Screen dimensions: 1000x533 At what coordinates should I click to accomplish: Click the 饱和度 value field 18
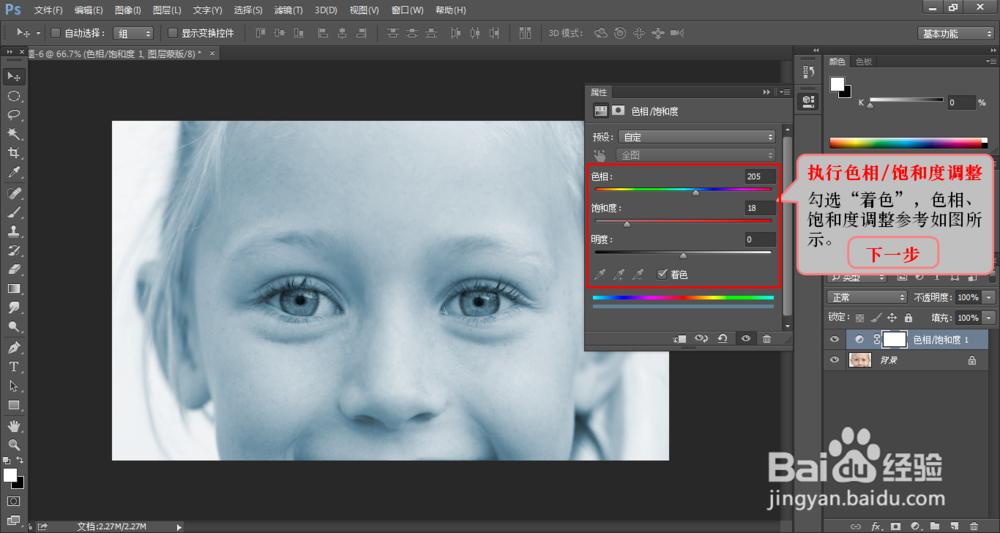click(760, 208)
